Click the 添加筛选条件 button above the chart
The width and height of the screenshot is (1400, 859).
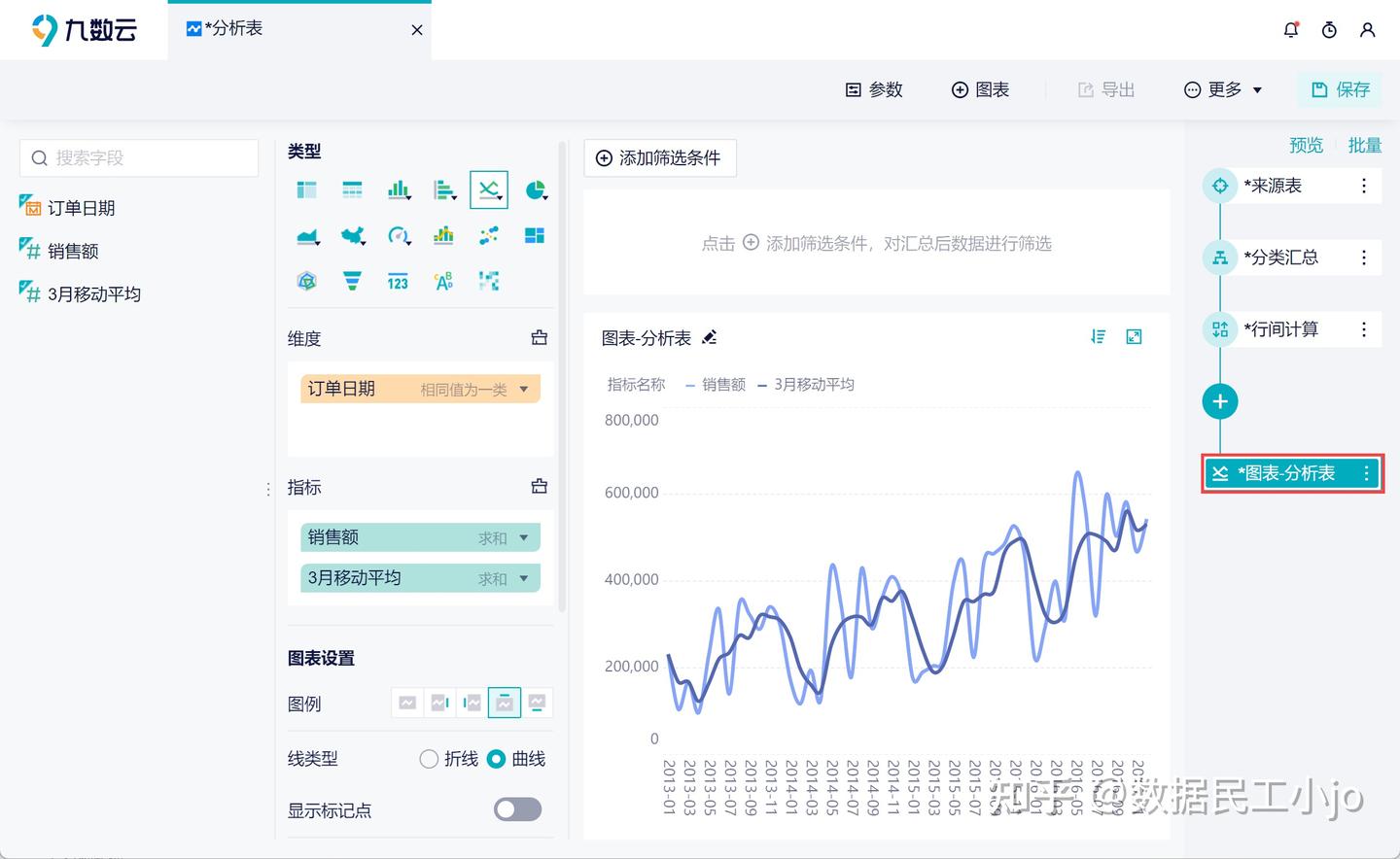660,157
